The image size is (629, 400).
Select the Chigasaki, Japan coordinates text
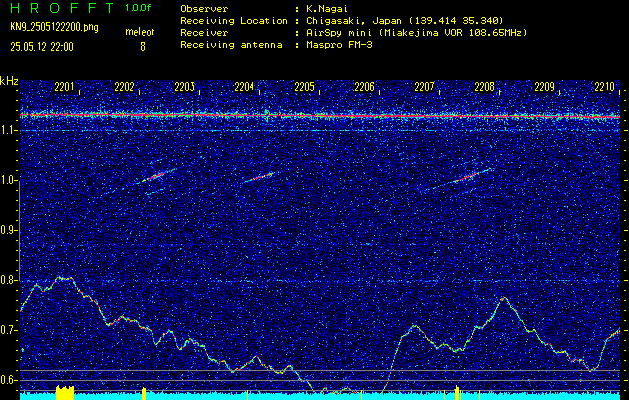tap(405, 20)
